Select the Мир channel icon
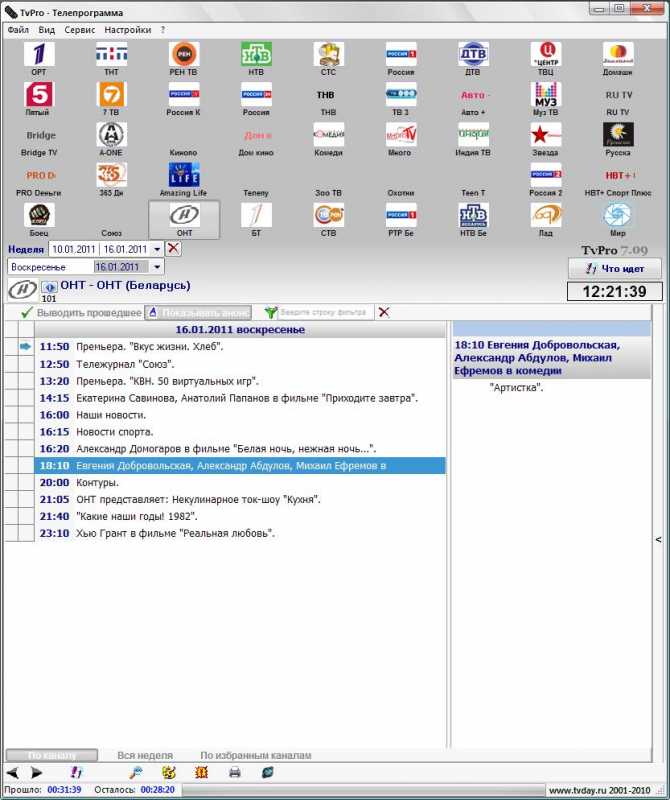Image resolution: width=670 pixels, height=800 pixels. [x=618, y=215]
